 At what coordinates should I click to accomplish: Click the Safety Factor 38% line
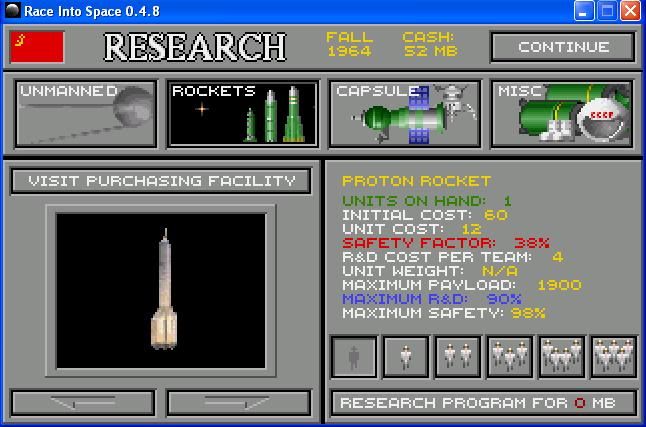pos(446,243)
